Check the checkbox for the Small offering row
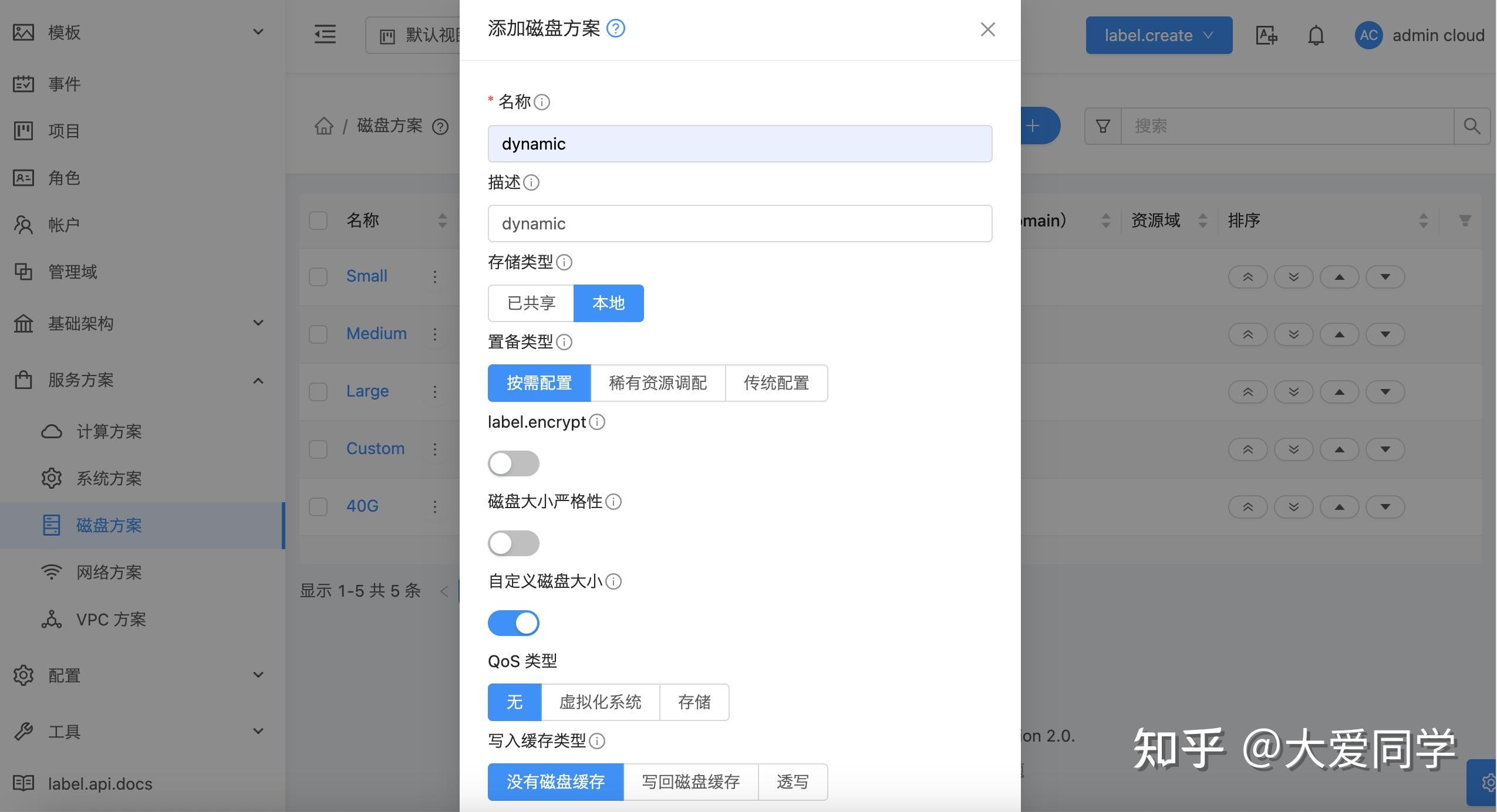The height and width of the screenshot is (812, 1497). pyautogui.click(x=318, y=276)
